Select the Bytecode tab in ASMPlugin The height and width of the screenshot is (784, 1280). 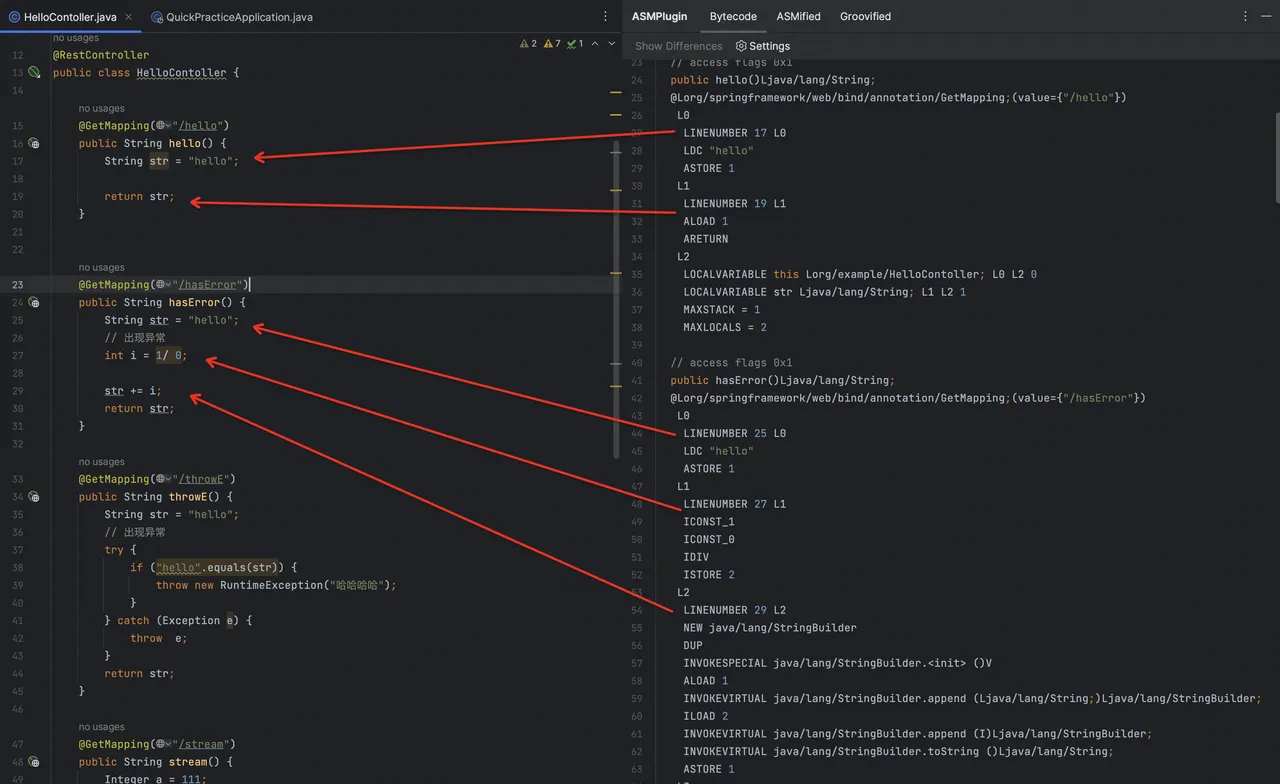point(733,16)
